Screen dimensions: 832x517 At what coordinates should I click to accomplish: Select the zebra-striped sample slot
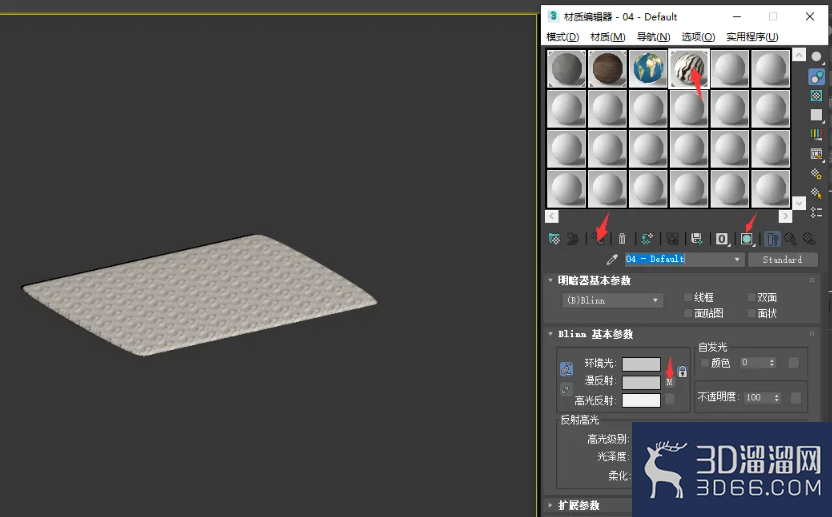tap(689, 68)
